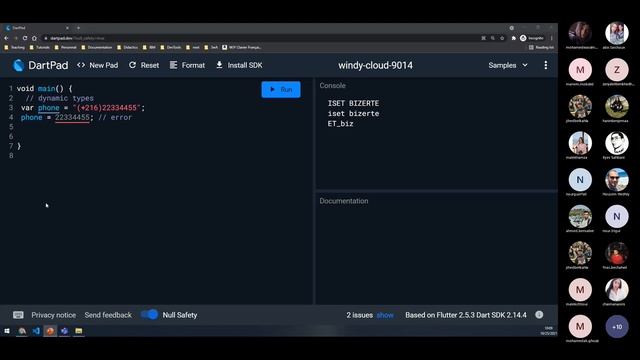640x360 pixels.
Task: Click Send feedback link
Action: (108, 315)
